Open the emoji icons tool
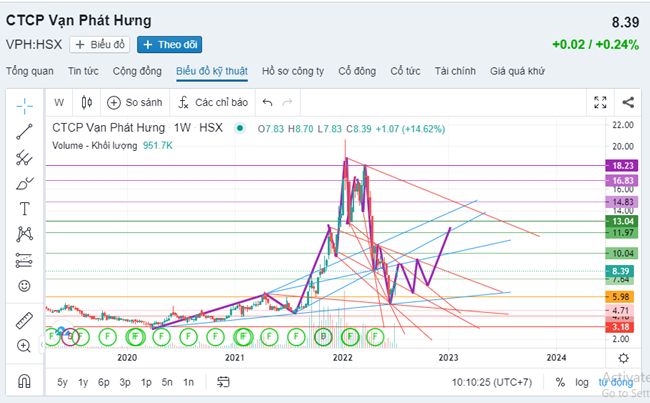 click(24, 286)
